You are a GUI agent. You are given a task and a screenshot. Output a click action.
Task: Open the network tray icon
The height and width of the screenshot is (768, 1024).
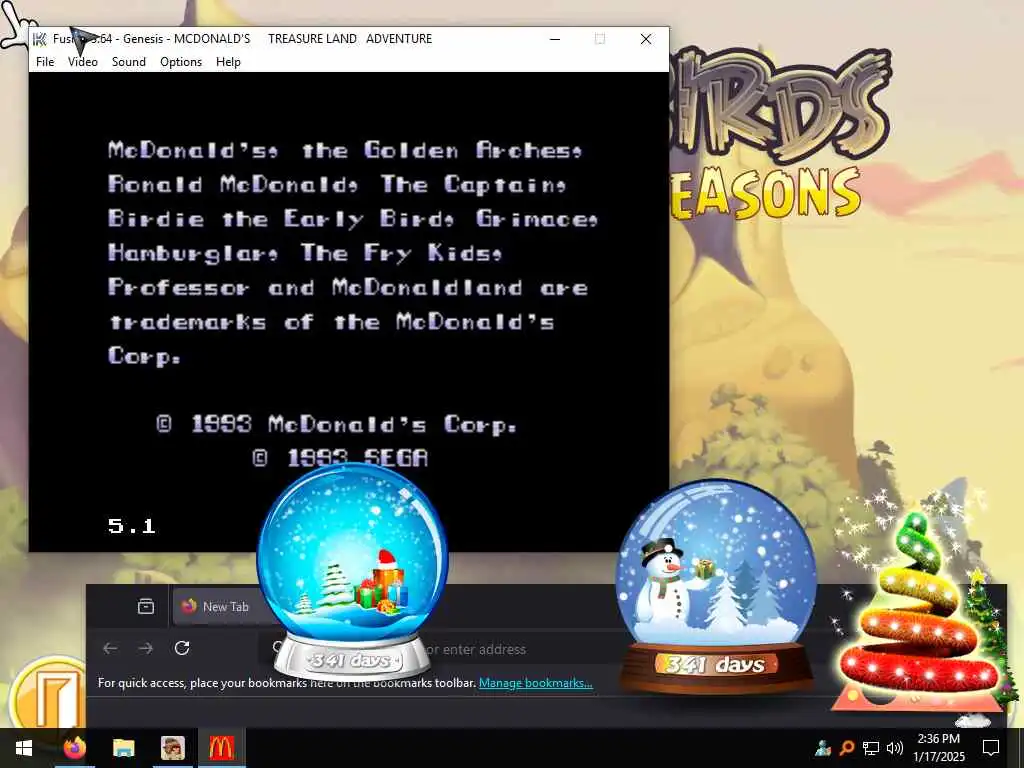[871, 748]
